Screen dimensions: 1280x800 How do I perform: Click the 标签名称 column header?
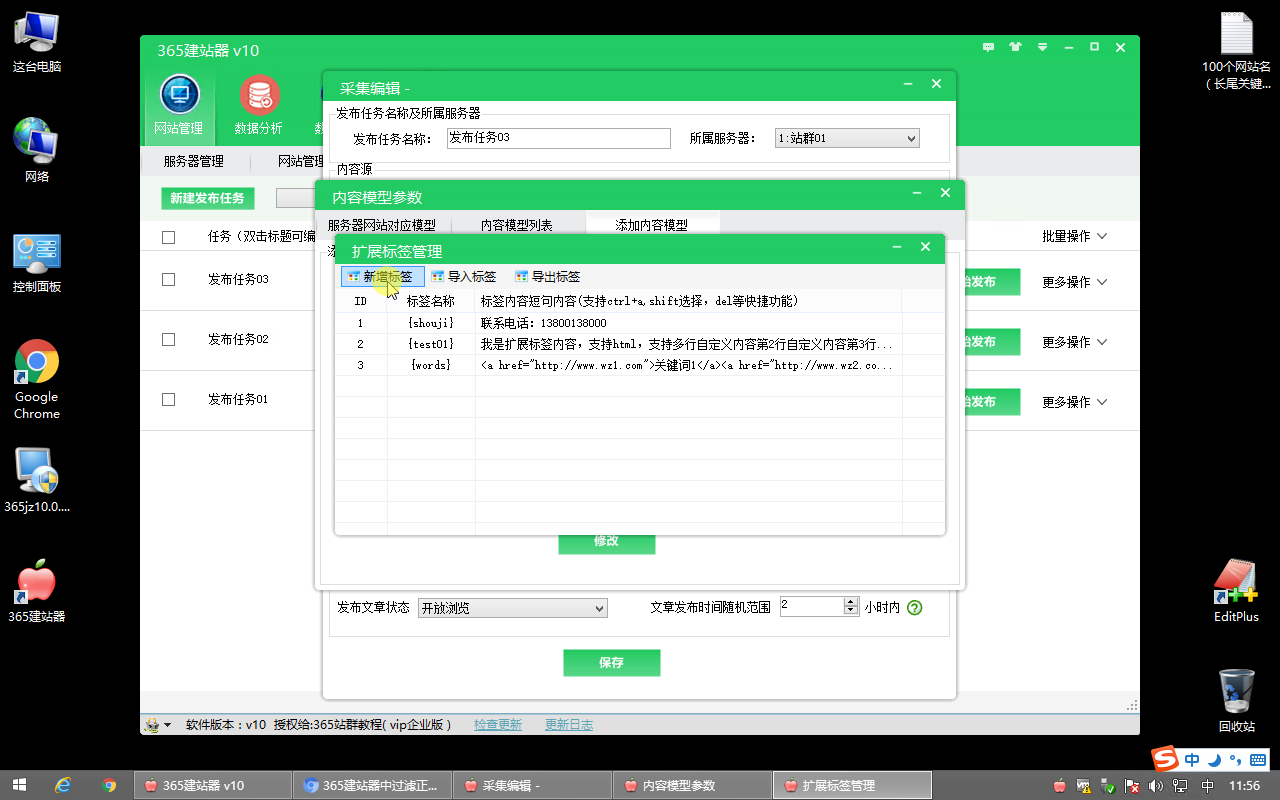coord(431,301)
